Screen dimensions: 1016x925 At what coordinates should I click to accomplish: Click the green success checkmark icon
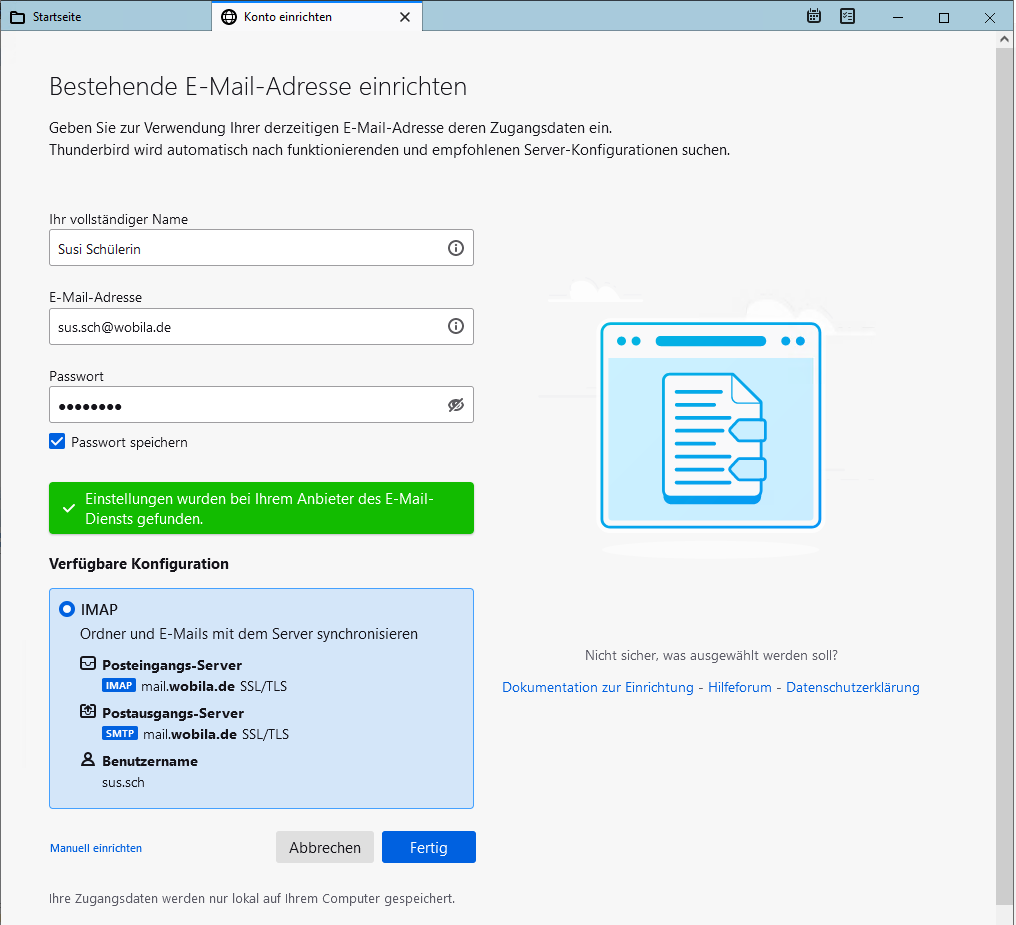[69, 508]
